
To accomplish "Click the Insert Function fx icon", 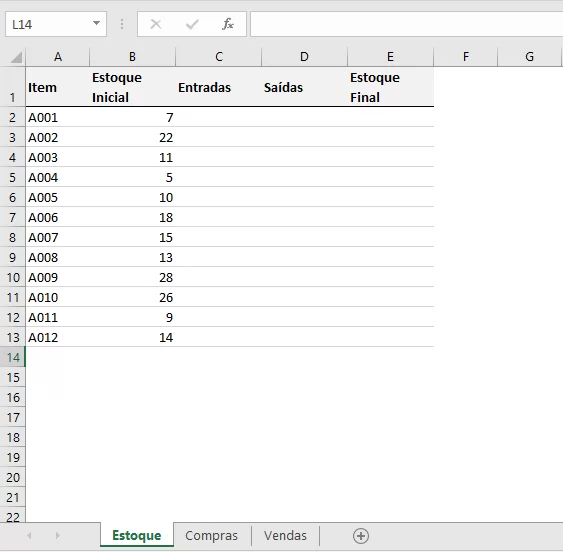I will (x=228, y=24).
